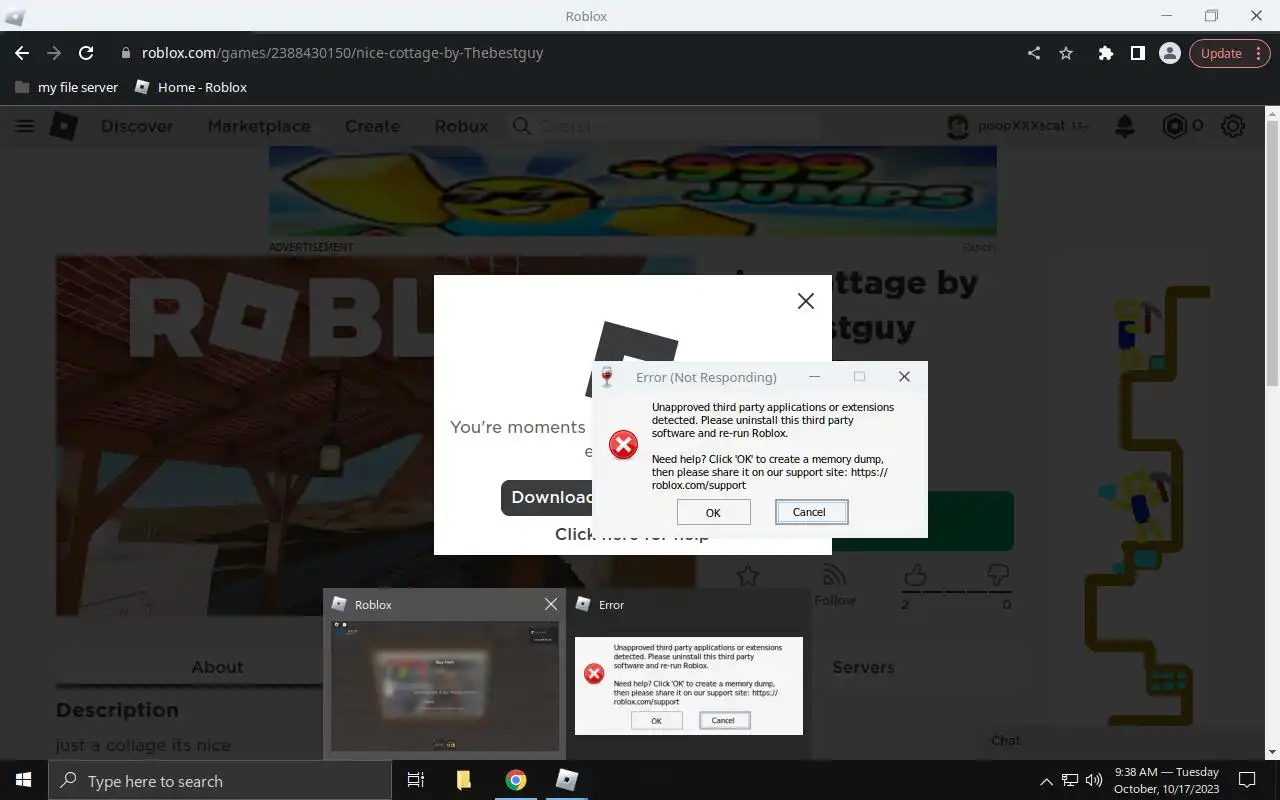Open the Windows Start menu
This screenshot has width=1280, height=800.
click(24, 780)
